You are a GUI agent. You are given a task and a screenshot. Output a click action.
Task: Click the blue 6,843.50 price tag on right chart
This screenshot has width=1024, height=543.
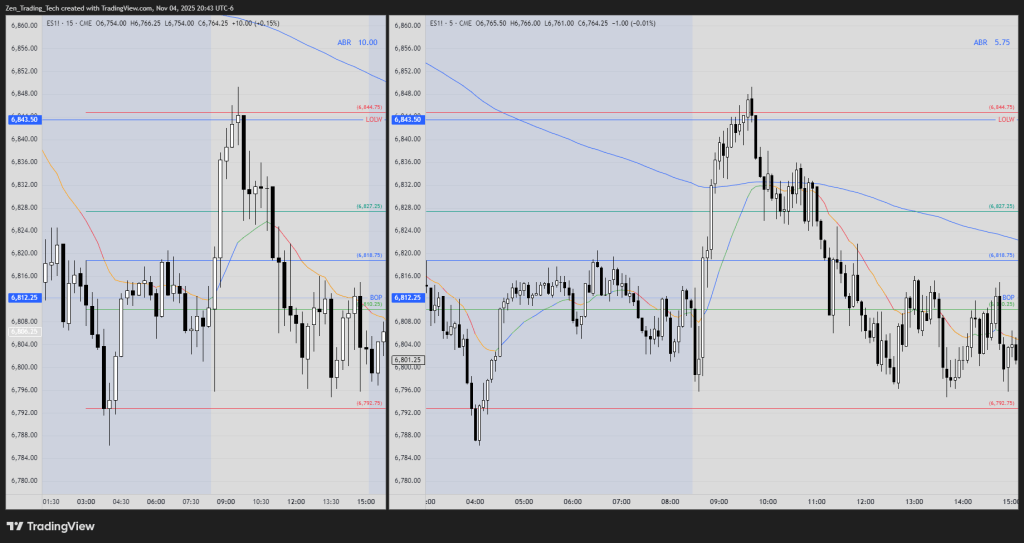coord(407,120)
